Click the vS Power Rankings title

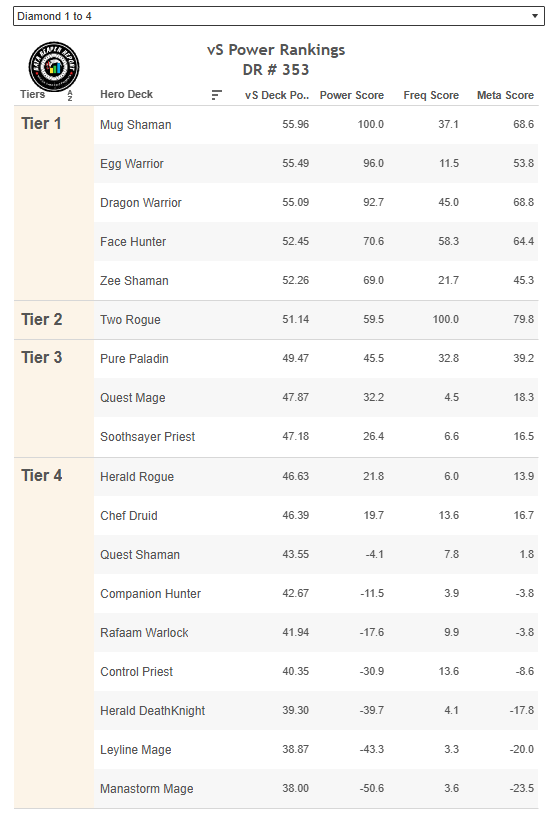coord(276,50)
